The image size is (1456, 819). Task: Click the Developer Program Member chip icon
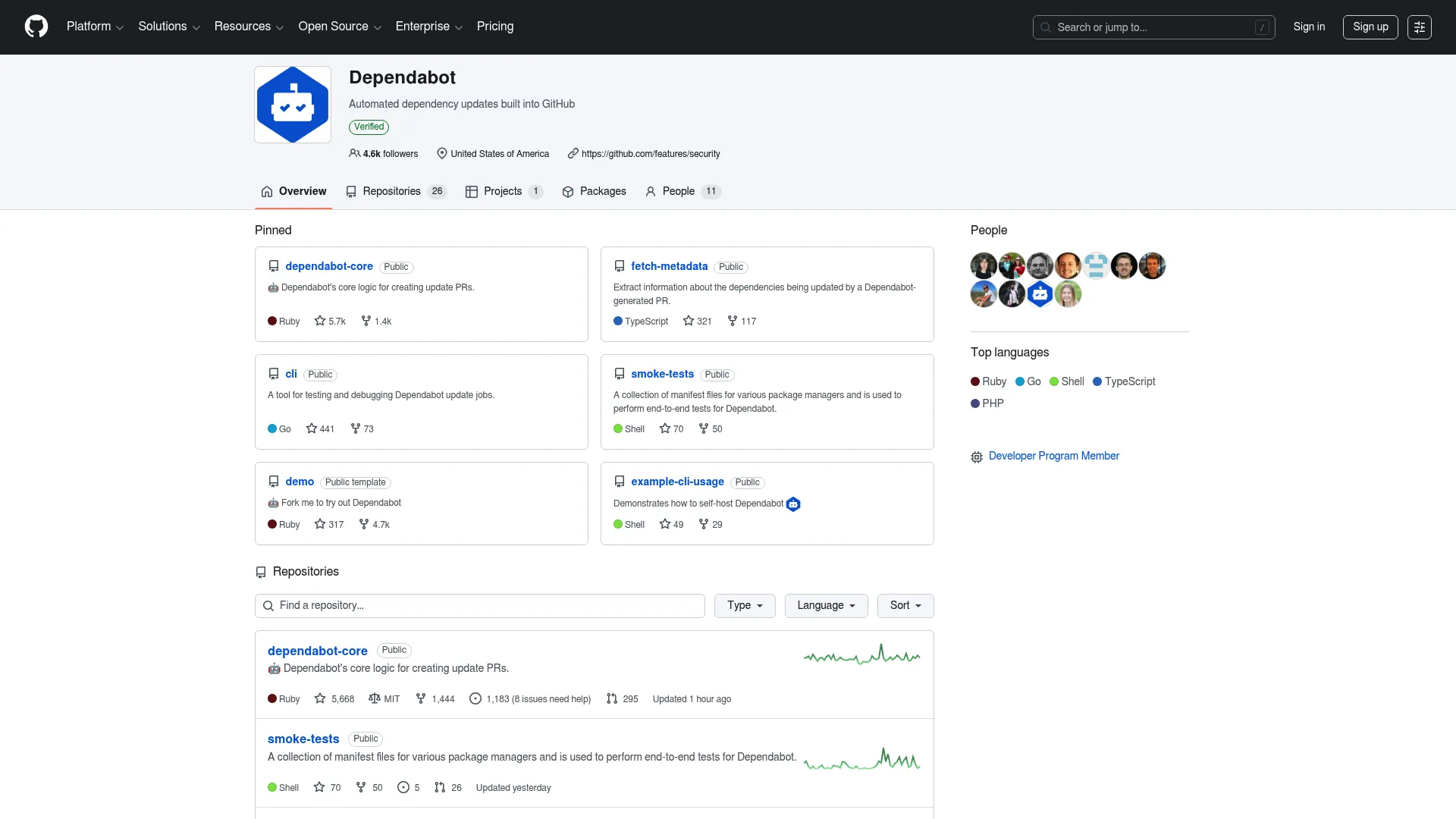977,457
